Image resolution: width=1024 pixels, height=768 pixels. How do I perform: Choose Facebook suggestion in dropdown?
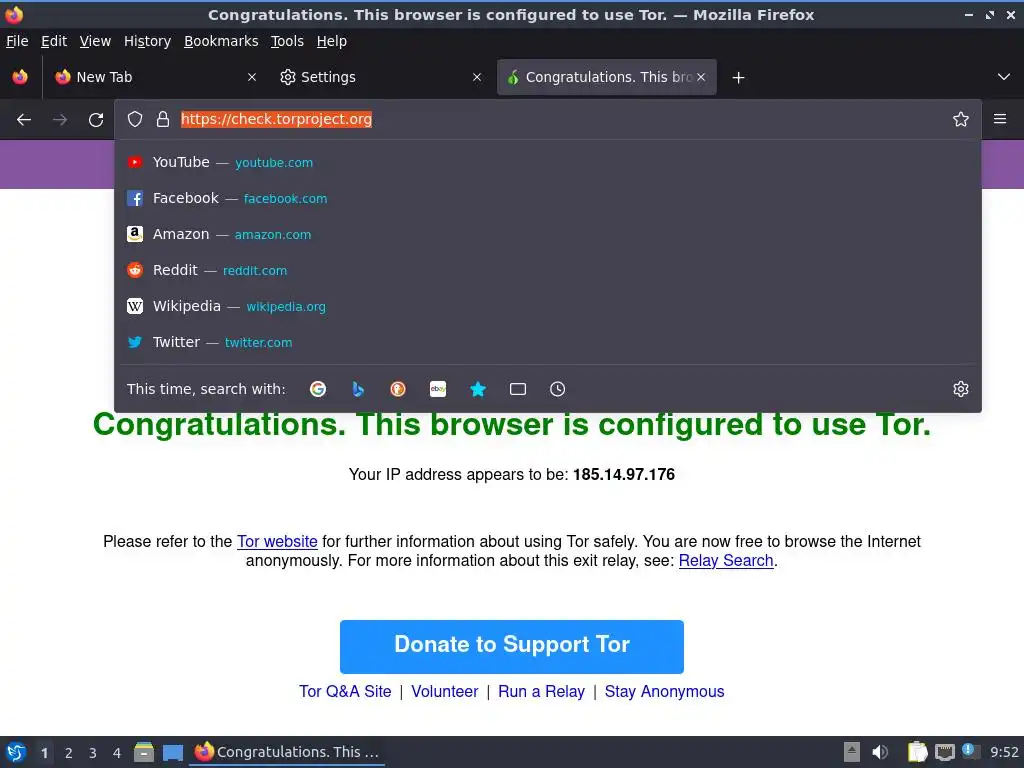click(547, 198)
